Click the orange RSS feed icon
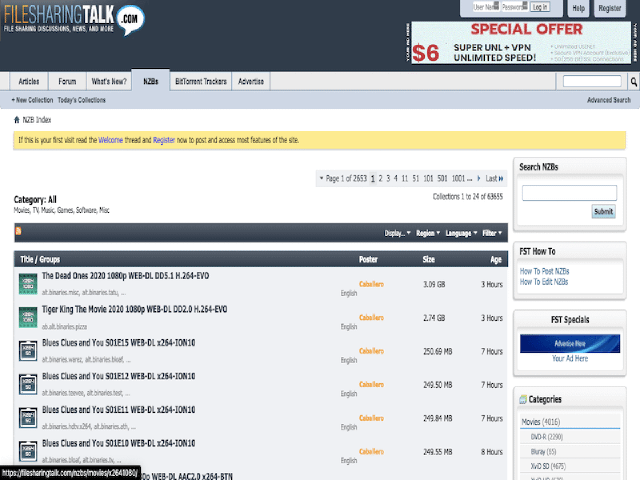 click(18, 231)
